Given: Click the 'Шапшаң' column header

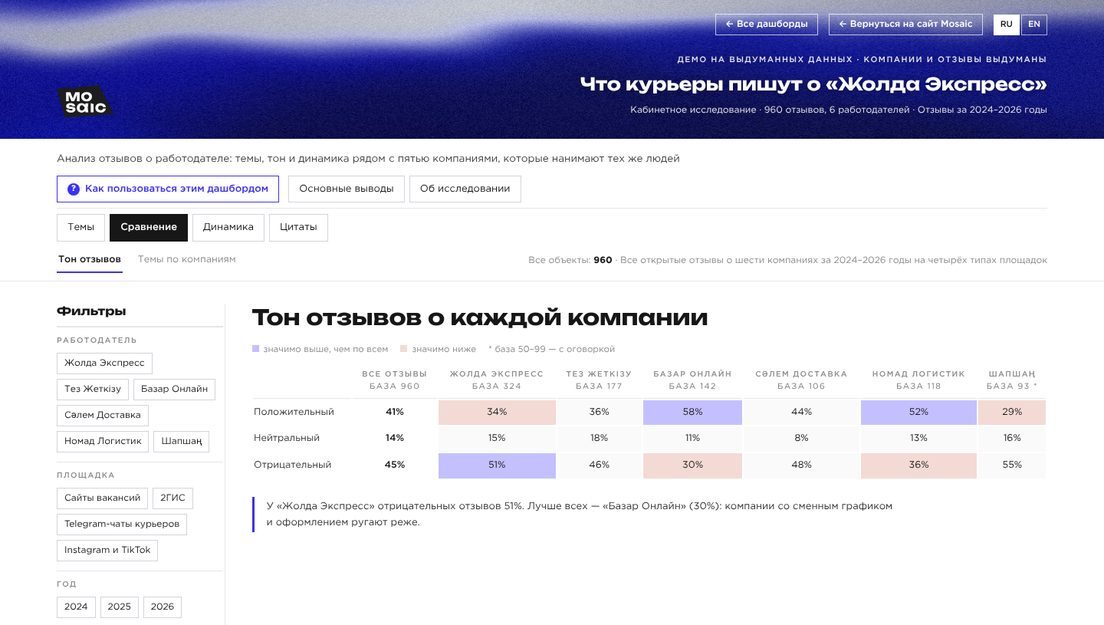Looking at the screenshot, I should point(1012,380).
